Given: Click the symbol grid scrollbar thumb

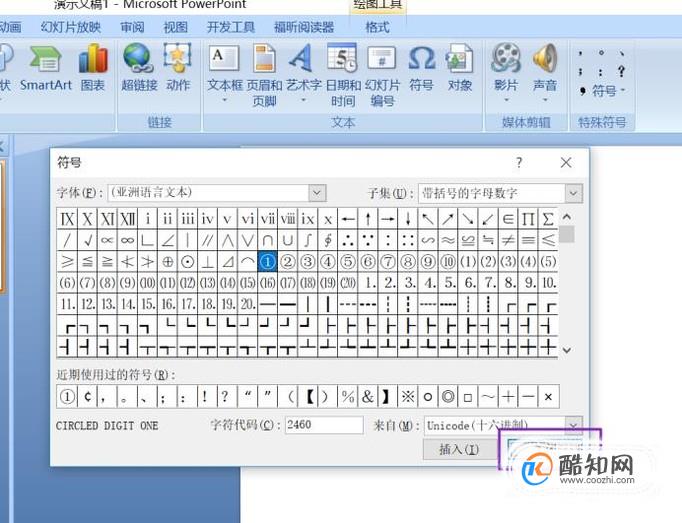Looking at the screenshot, I should [x=567, y=235].
